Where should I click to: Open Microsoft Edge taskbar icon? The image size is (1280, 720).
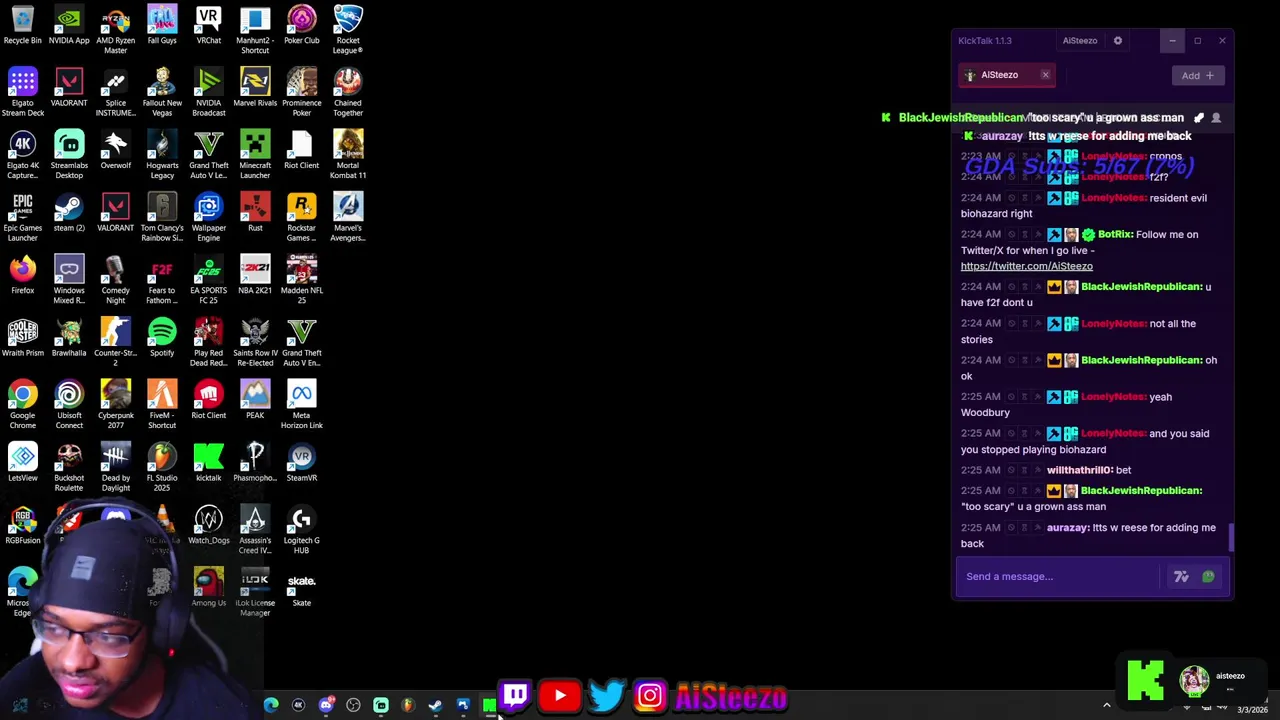[271, 706]
